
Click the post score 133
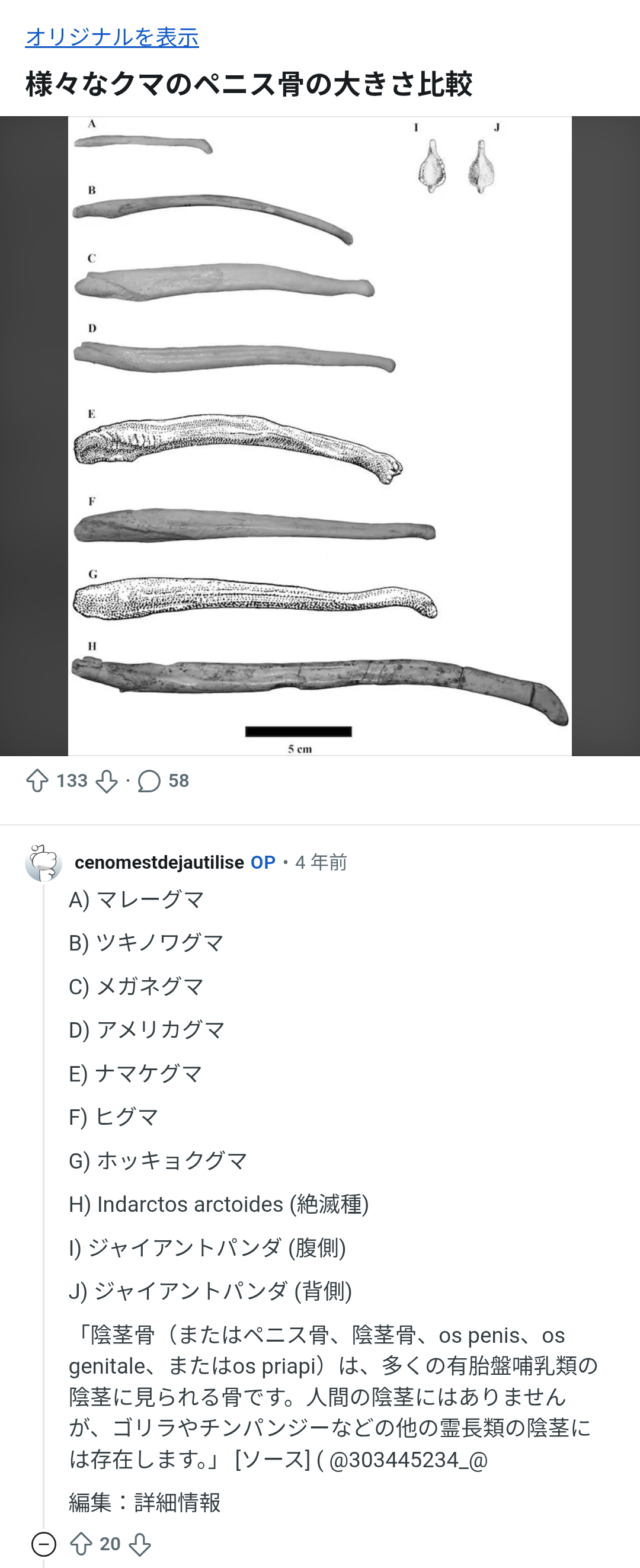point(72,781)
